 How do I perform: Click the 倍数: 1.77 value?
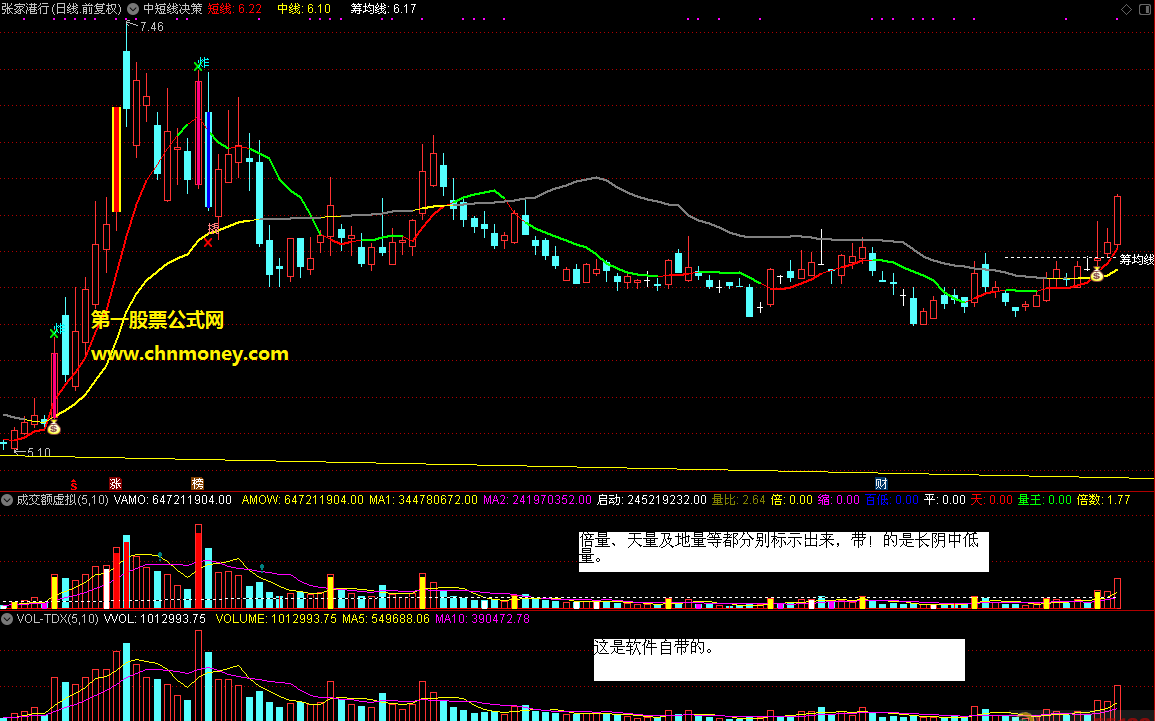1103,499
